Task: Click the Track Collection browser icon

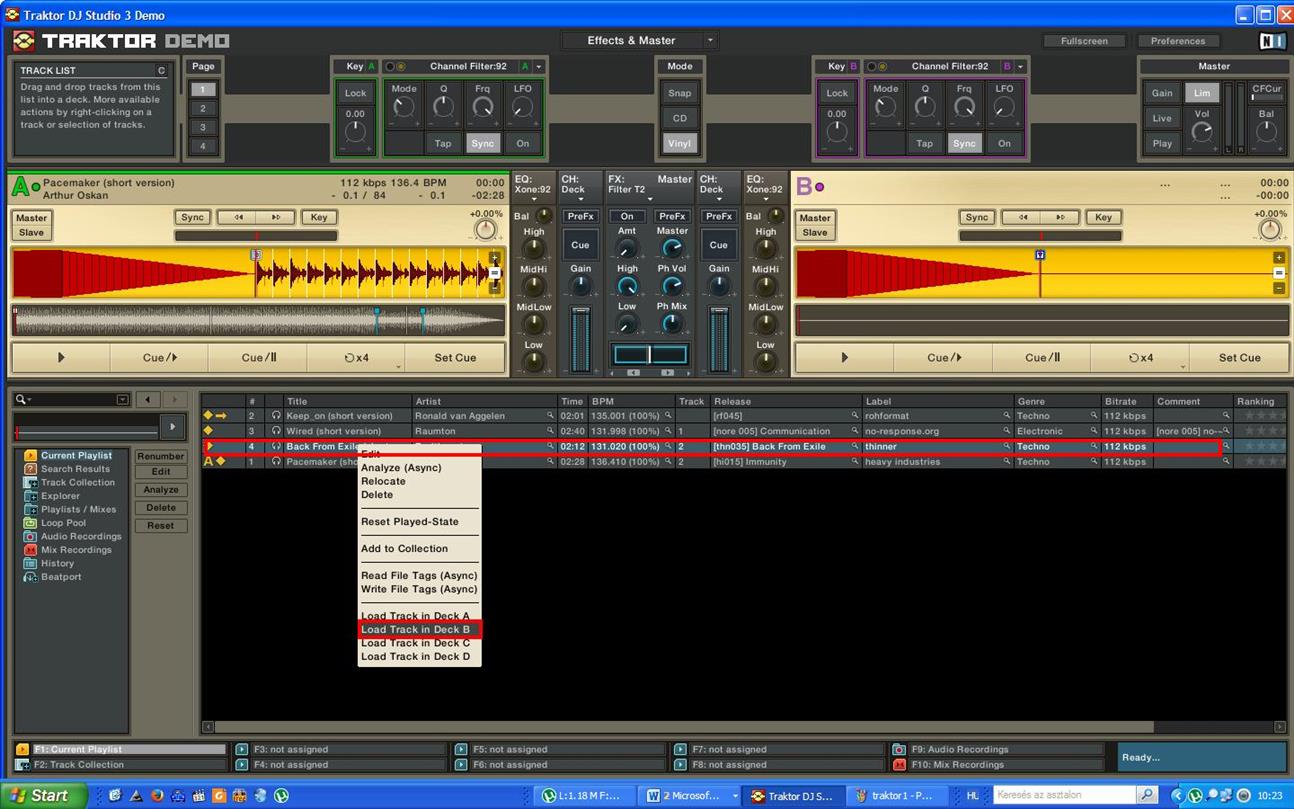Action: click(31, 483)
